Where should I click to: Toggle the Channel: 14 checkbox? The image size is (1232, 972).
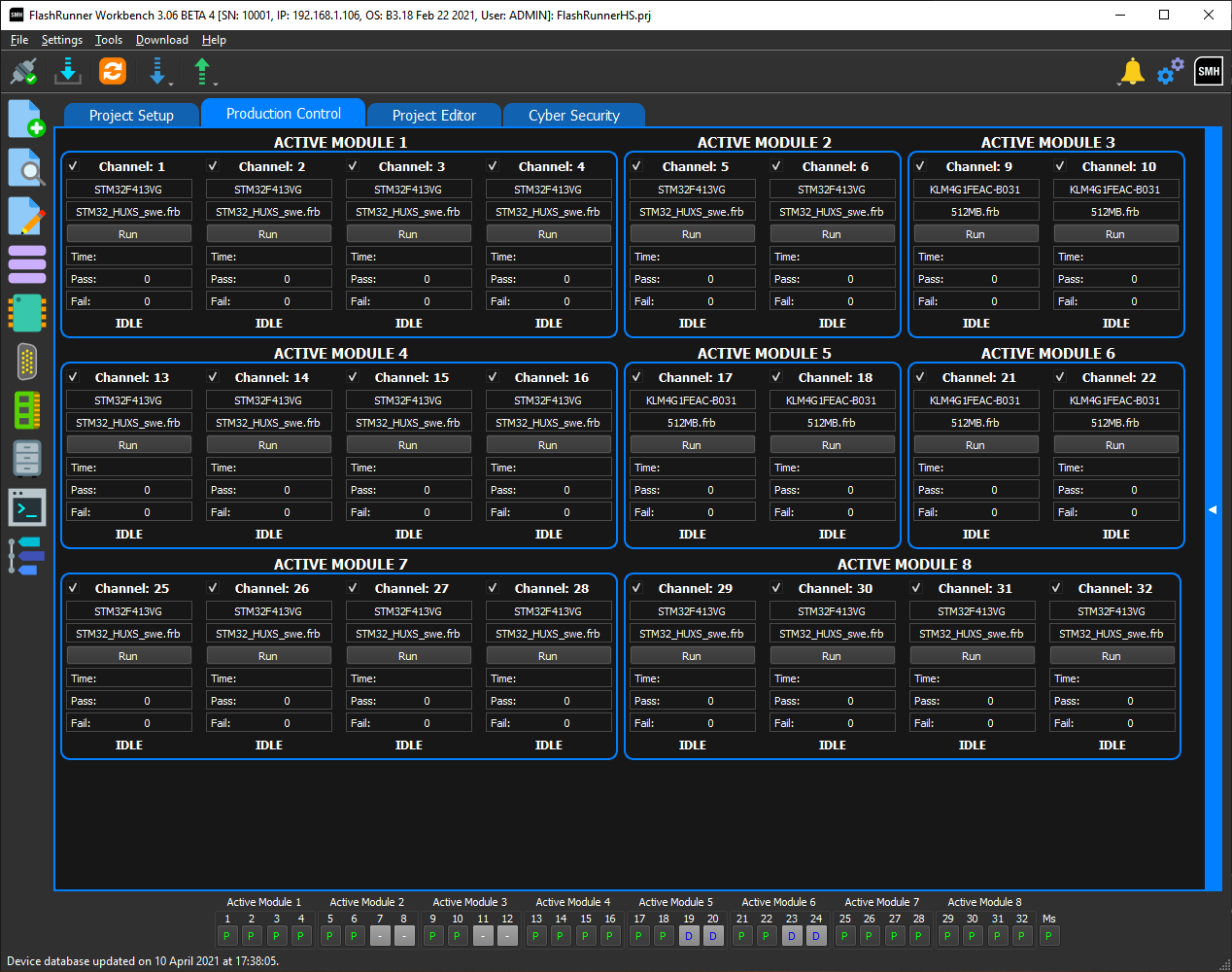(213, 377)
